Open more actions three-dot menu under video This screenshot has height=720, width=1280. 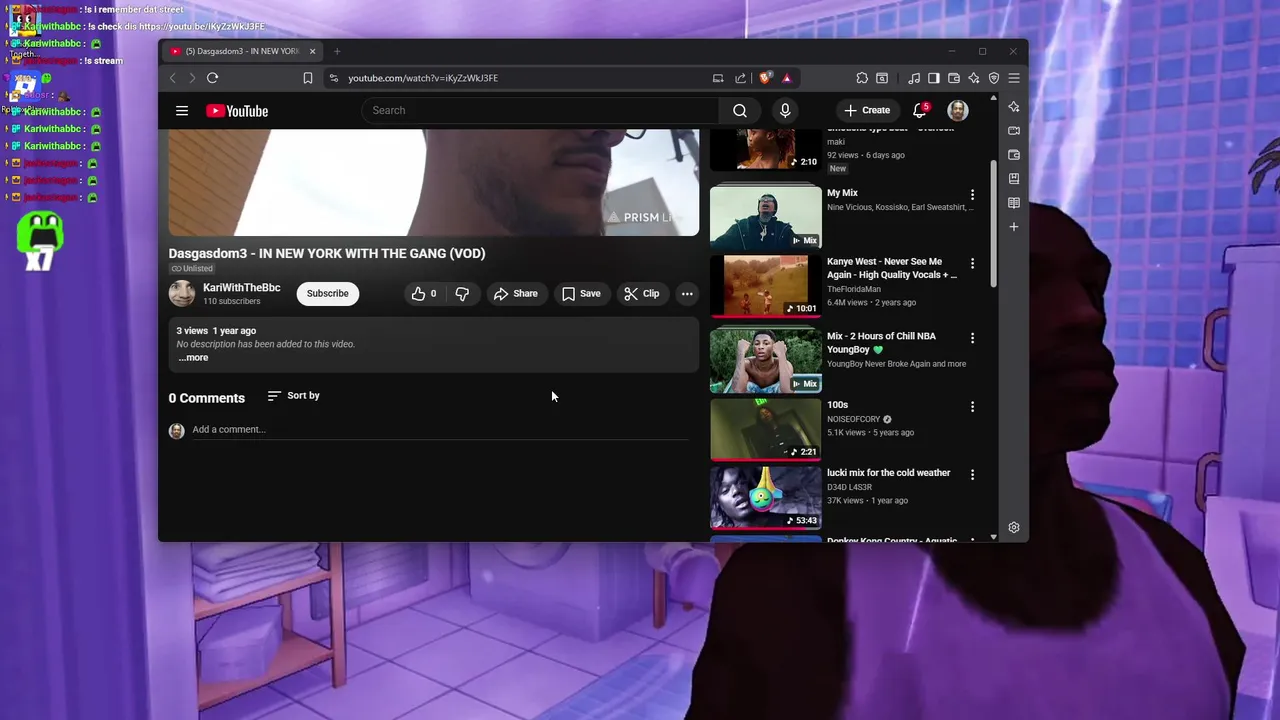click(x=687, y=294)
